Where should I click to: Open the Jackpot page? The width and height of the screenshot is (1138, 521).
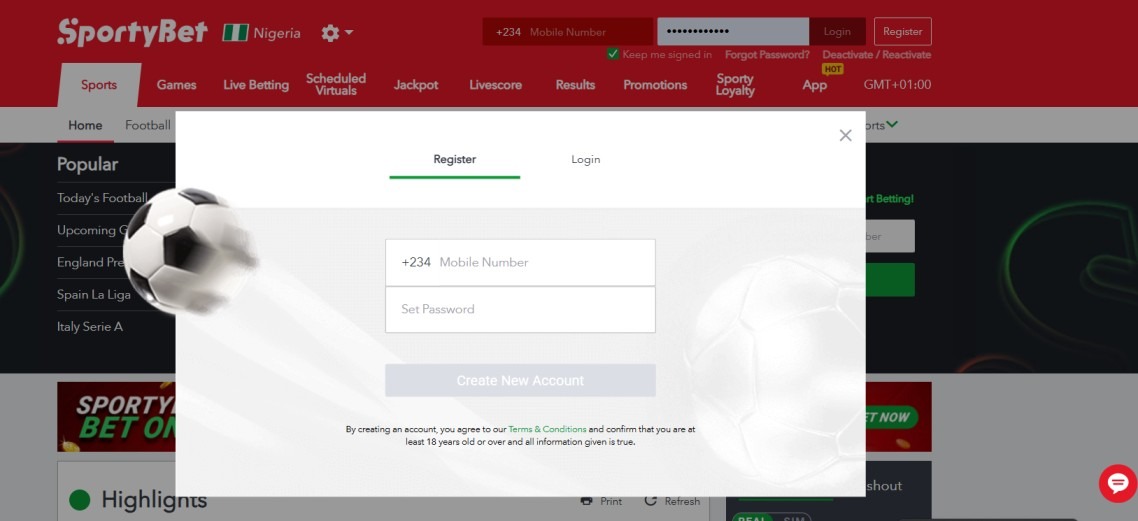(x=416, y=85)
